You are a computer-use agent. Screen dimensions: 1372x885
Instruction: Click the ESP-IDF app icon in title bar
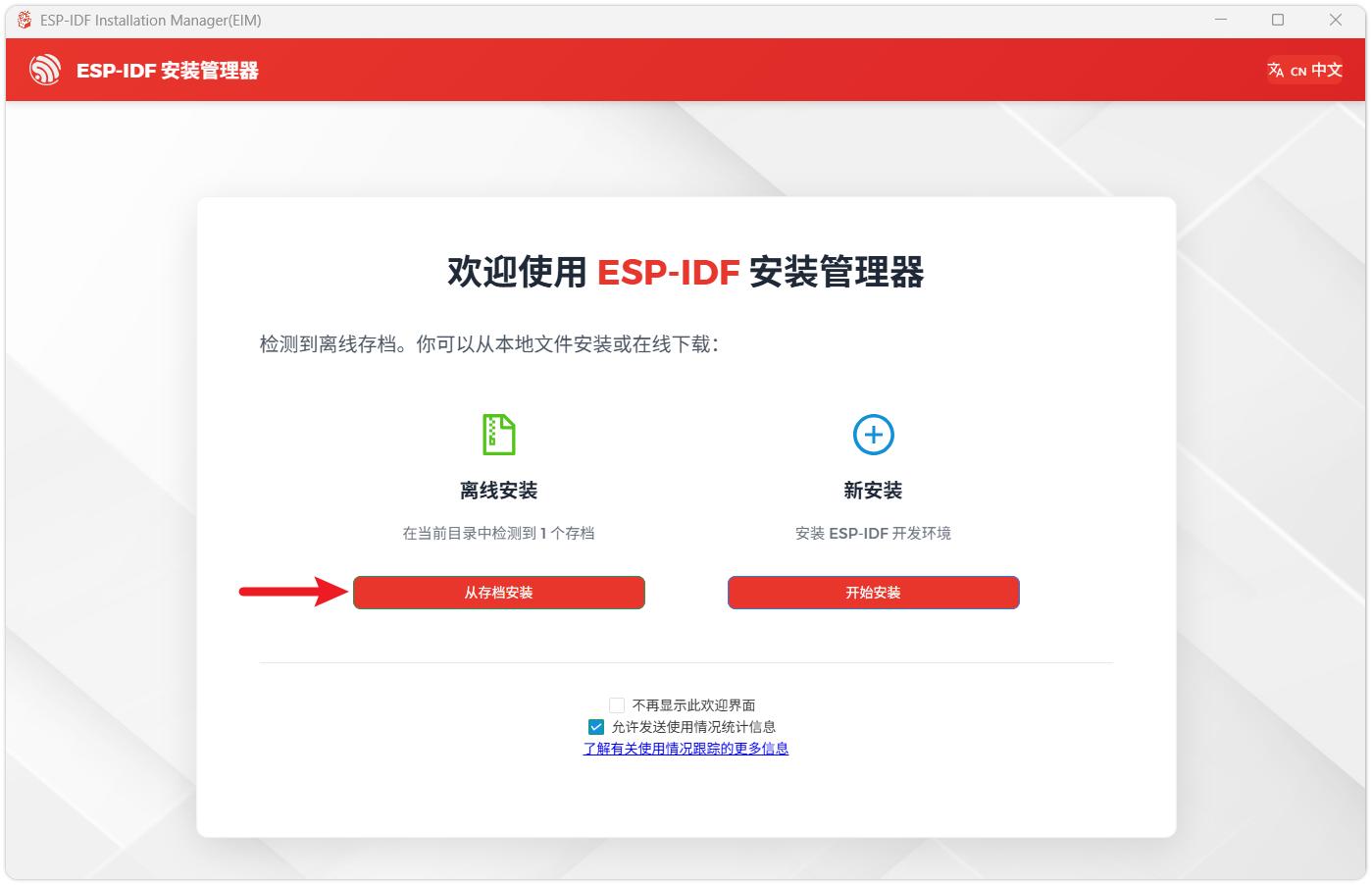pyautogui.click(x=25, y=20)
